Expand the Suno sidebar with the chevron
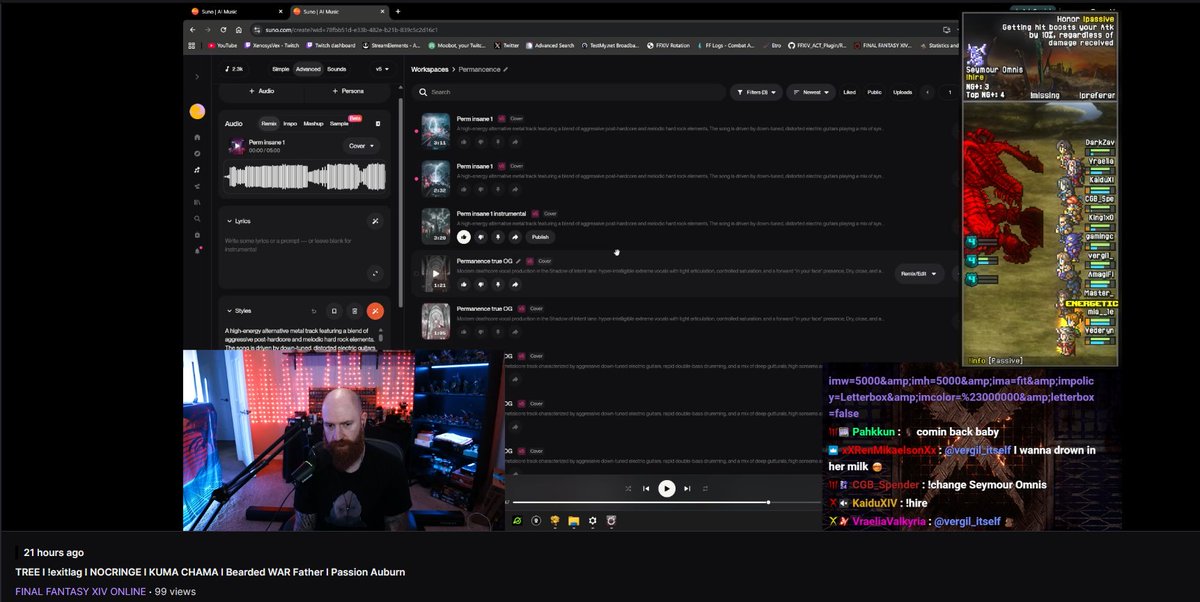 click(197, 77)
